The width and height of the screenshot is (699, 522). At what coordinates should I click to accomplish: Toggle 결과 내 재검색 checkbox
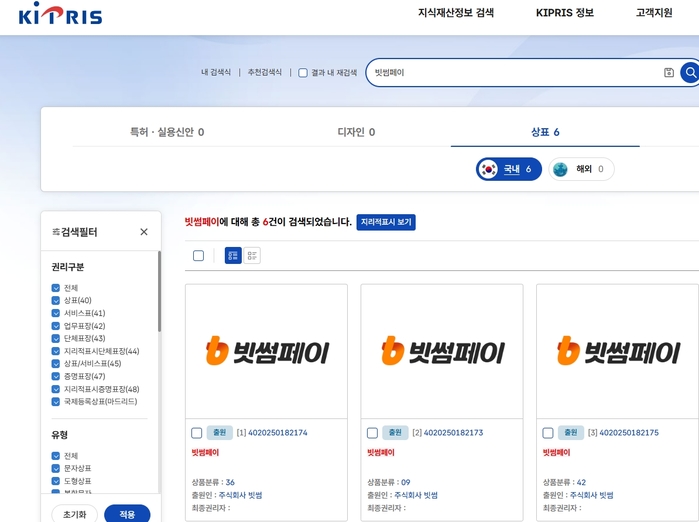click(x=303, y=73)
